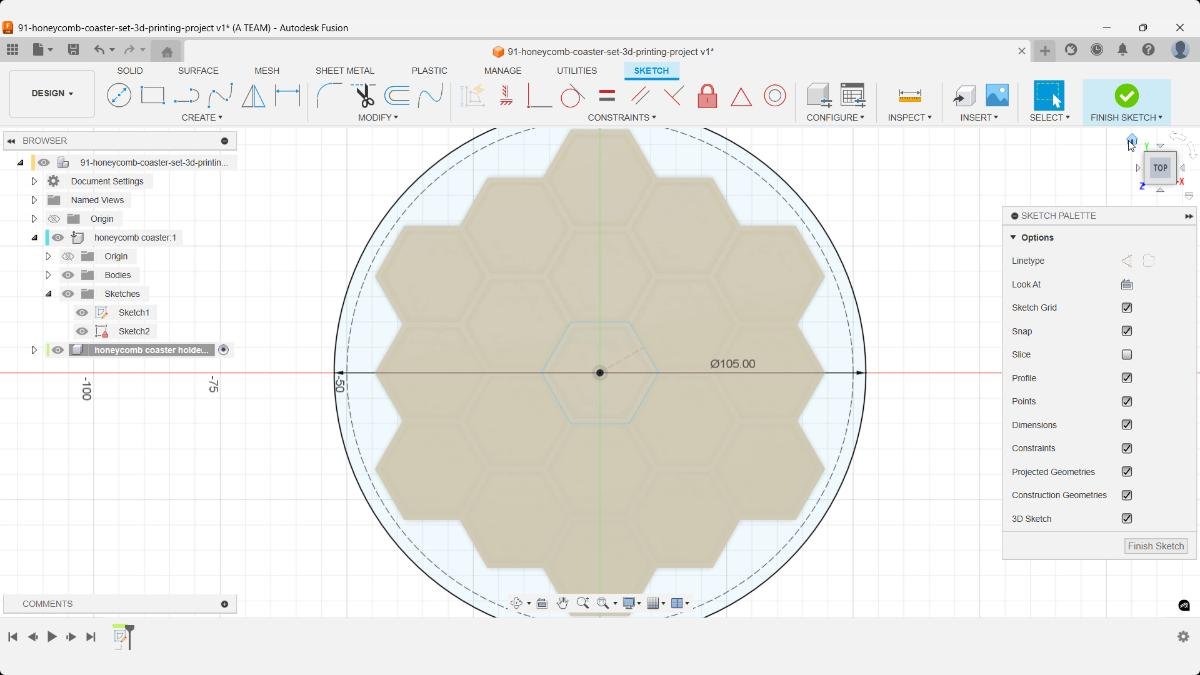Select the Line tool in Create
This screenshot has height=675, width=1200.
pos(120,95)
